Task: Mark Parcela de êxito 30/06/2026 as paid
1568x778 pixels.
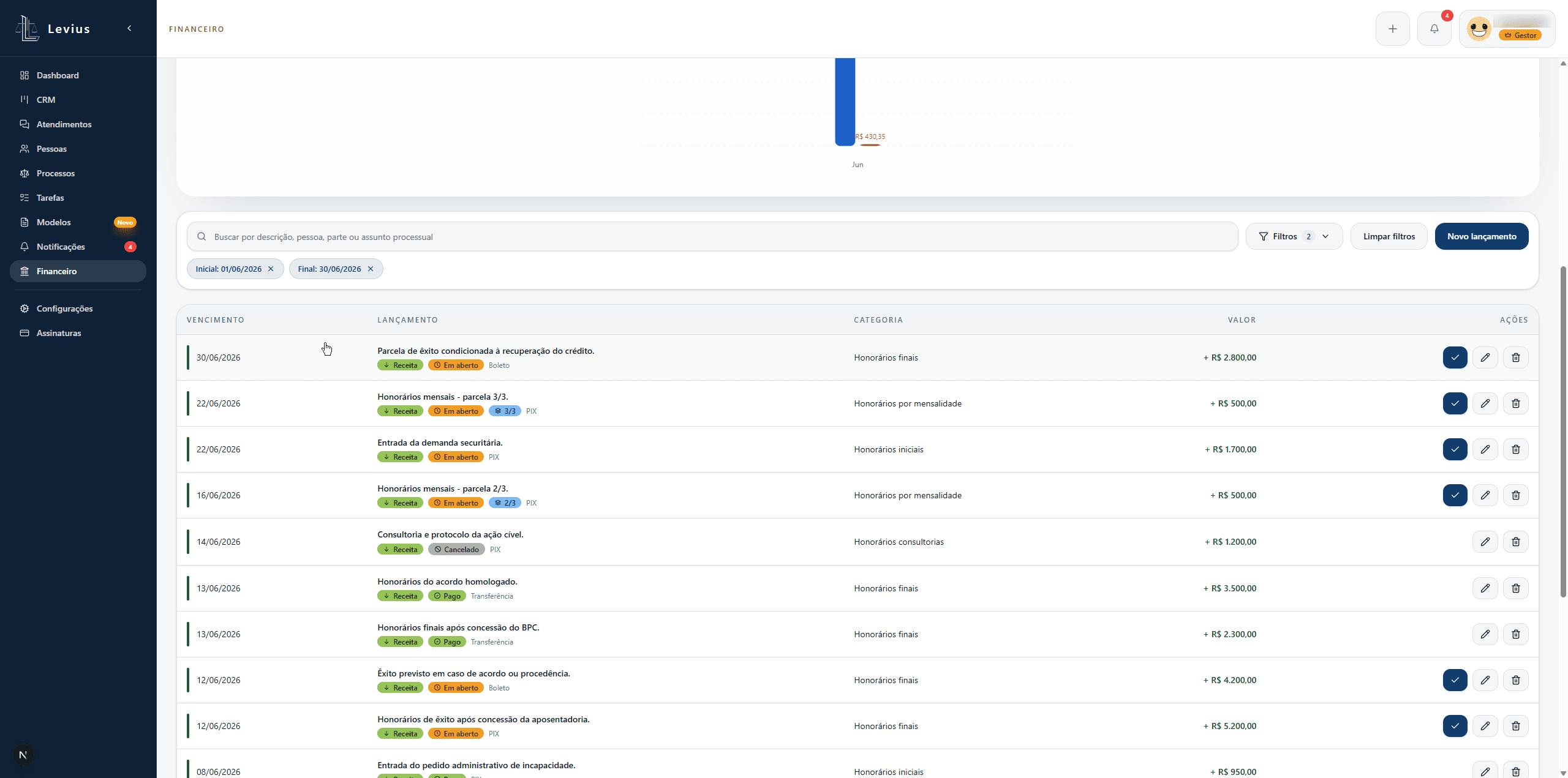Action: point(1455,357)
